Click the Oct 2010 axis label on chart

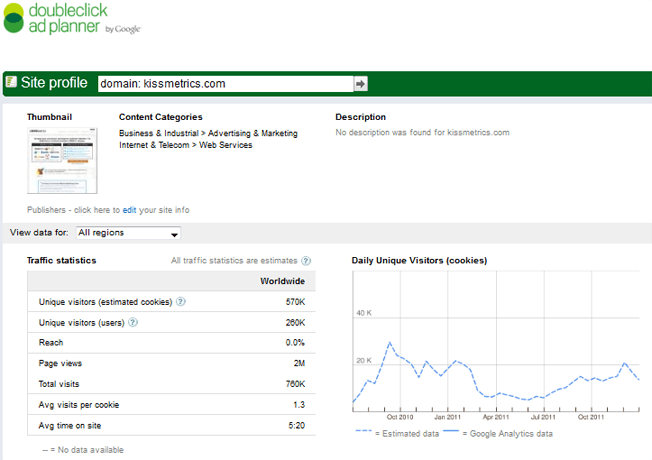click(x=400, y=417)
